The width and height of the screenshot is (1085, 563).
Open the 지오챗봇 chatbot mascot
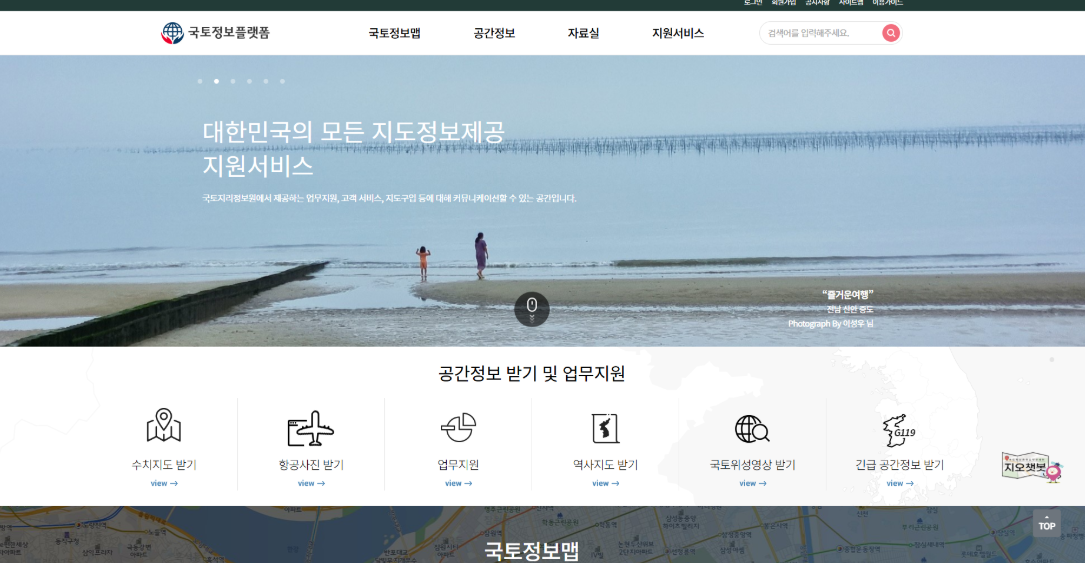tap(1030, 467)
